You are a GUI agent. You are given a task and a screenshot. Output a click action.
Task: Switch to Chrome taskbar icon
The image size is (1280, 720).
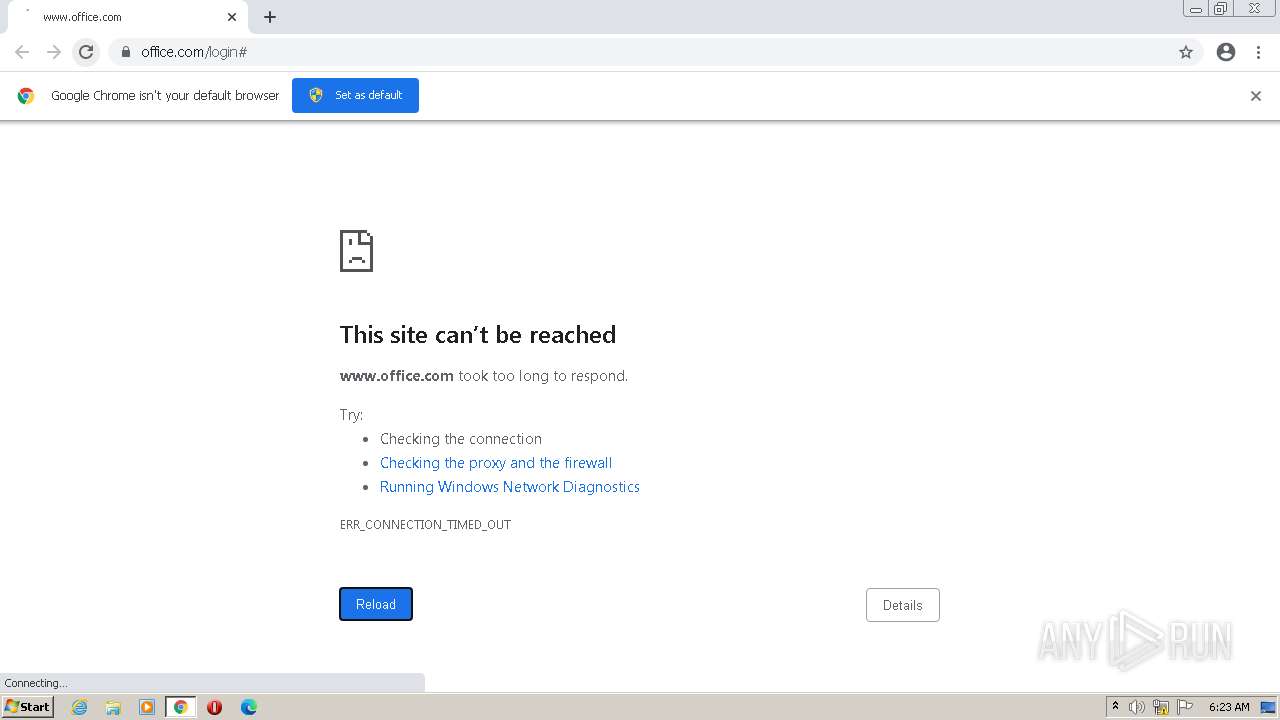181,707
